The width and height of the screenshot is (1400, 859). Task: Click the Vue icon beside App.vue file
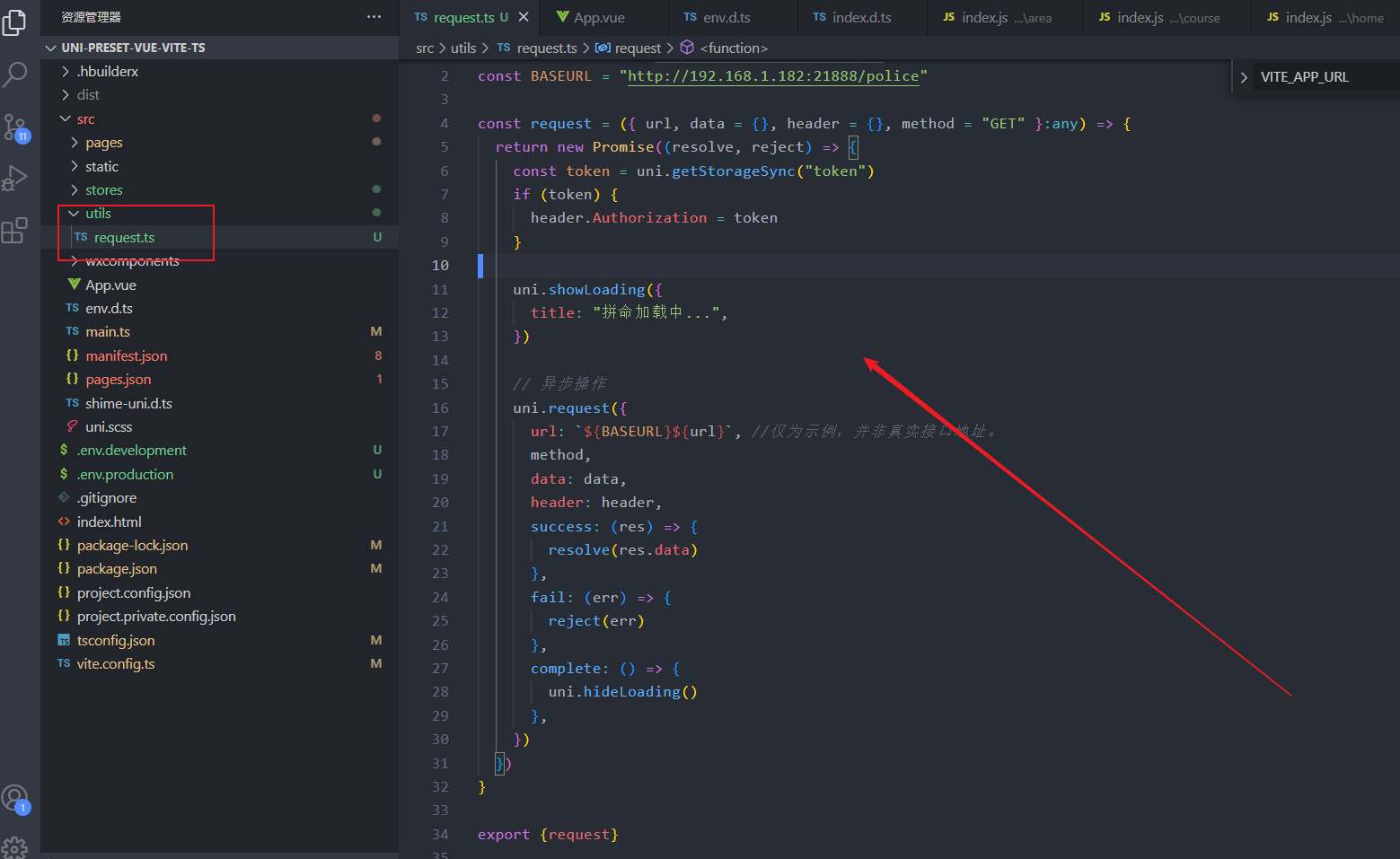[x=75, y=285]
